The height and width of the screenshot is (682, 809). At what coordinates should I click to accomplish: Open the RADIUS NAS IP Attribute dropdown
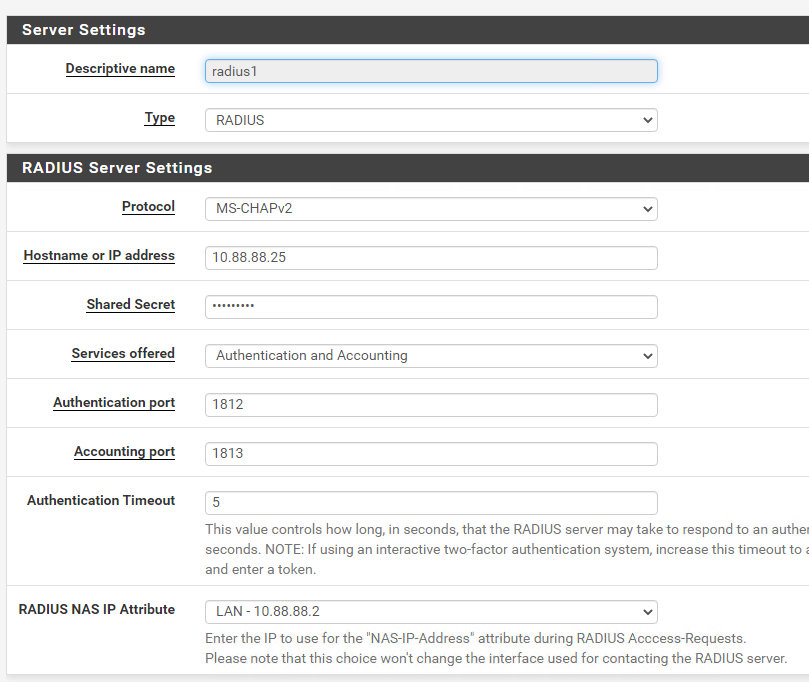(430, 611)
